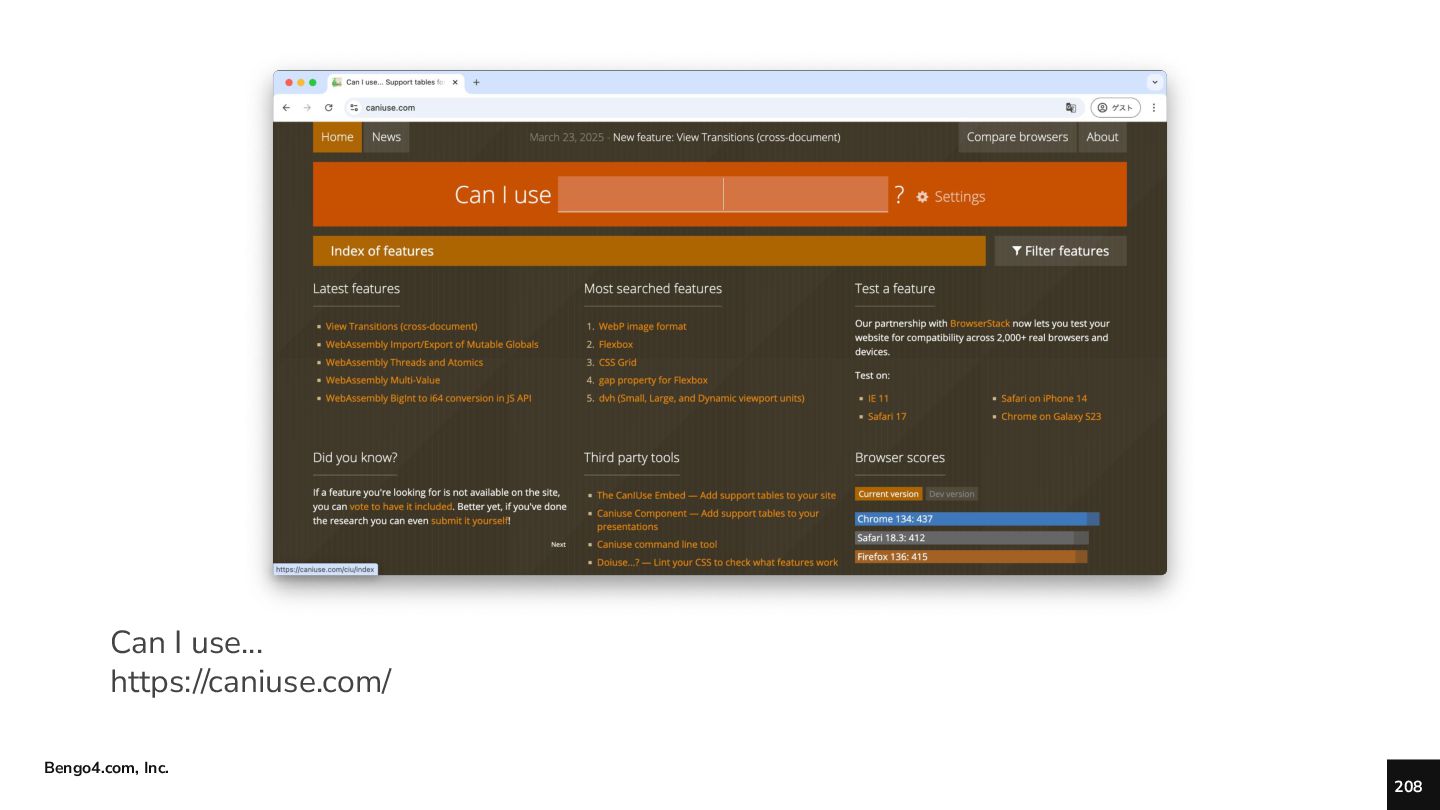Open WebAssembly Multi-Value link
1440x810 pixels.
pos(382,380)
